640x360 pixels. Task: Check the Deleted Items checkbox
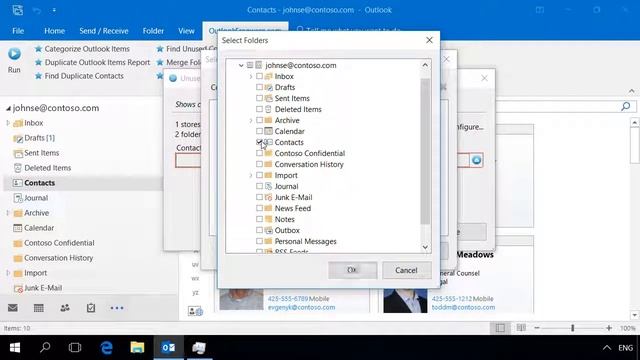pos(259,109)
